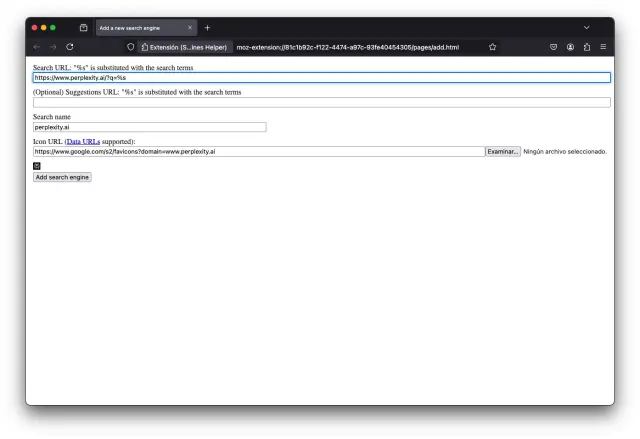Viewport: 640px width, 439px height.
Task: Open Firefox hamburger application menu
Action: [603, 47]
